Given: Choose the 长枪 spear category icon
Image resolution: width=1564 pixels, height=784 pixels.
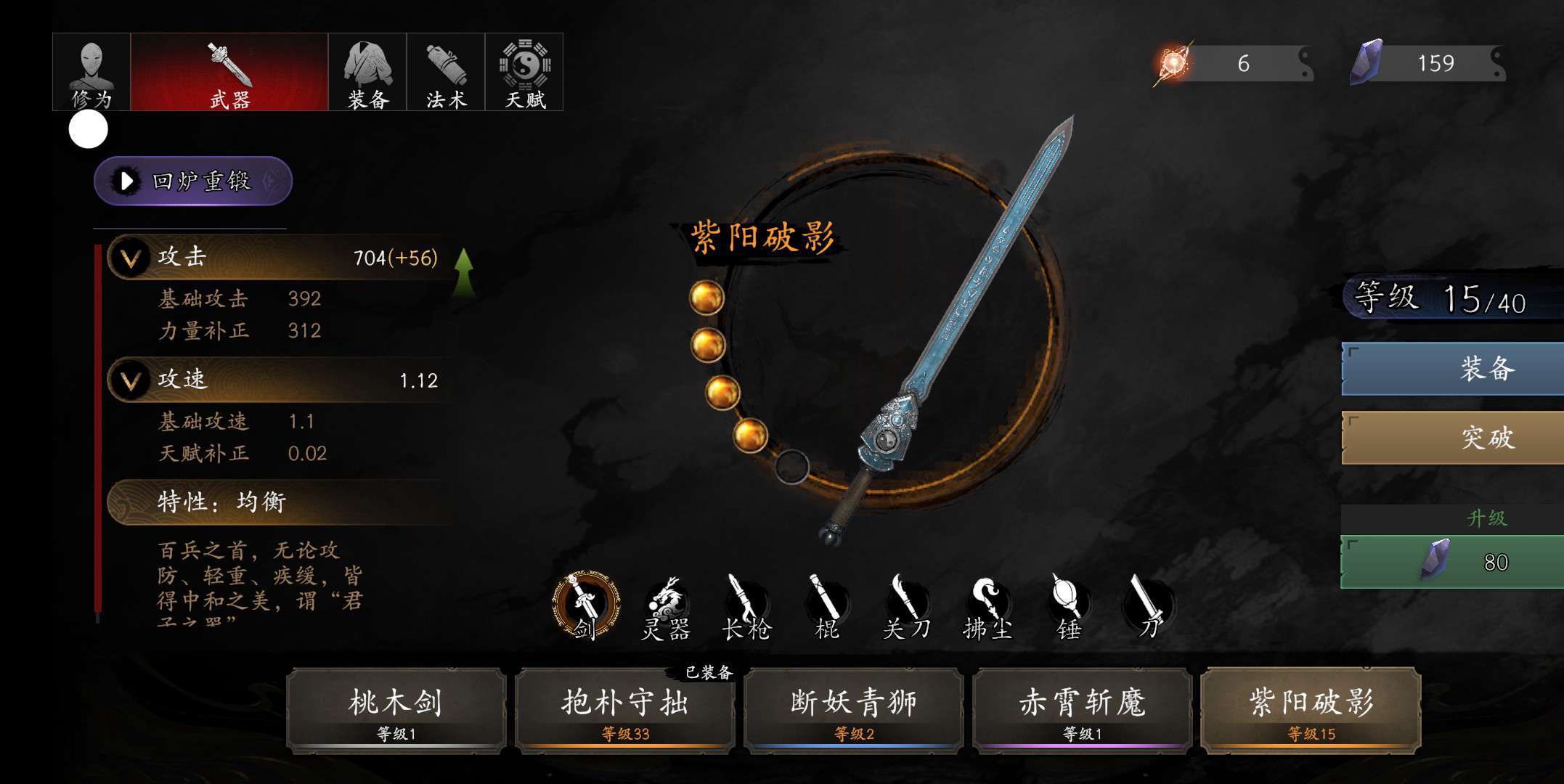Looking at the screenshot, I should (x=746, y=608).
